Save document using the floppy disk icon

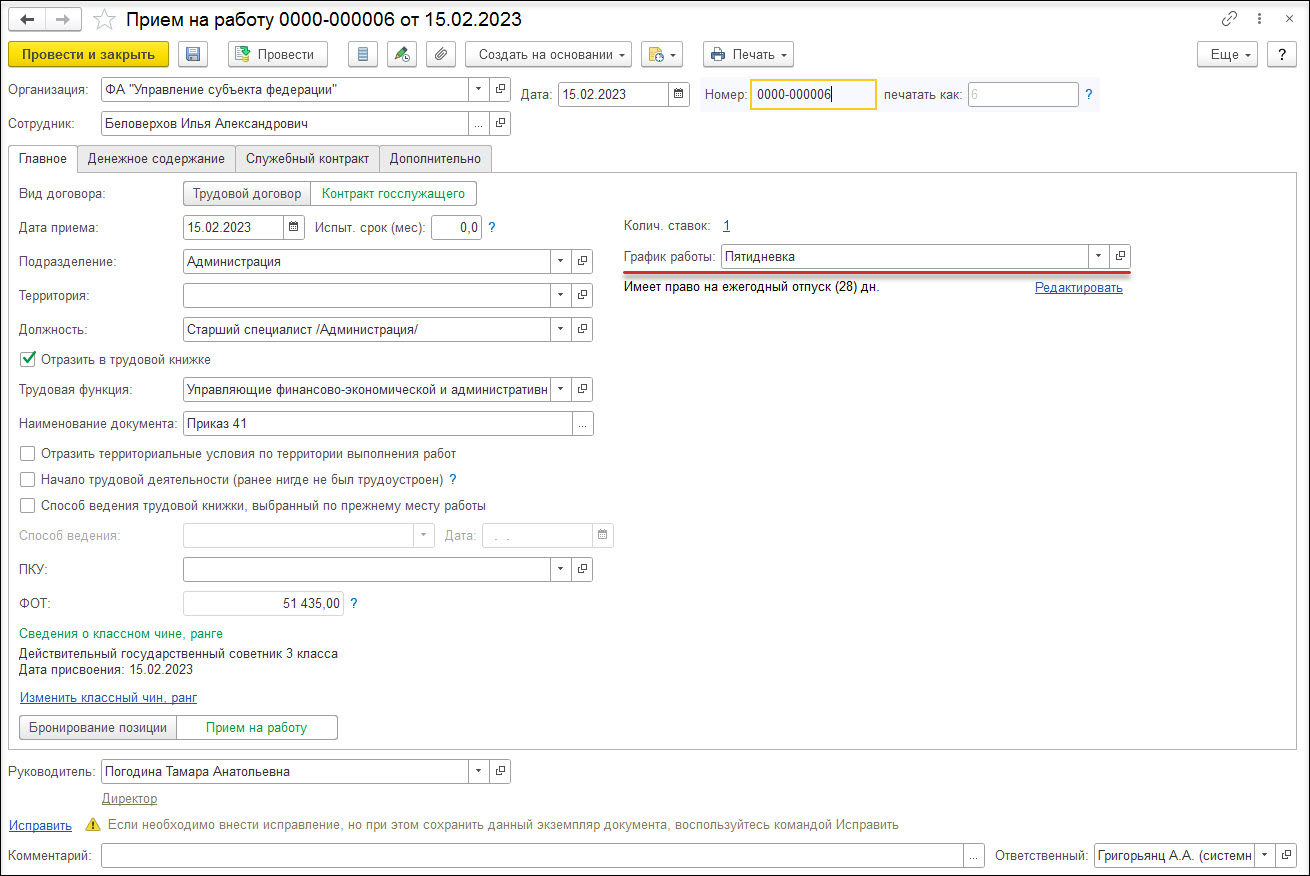pos(193,54)
